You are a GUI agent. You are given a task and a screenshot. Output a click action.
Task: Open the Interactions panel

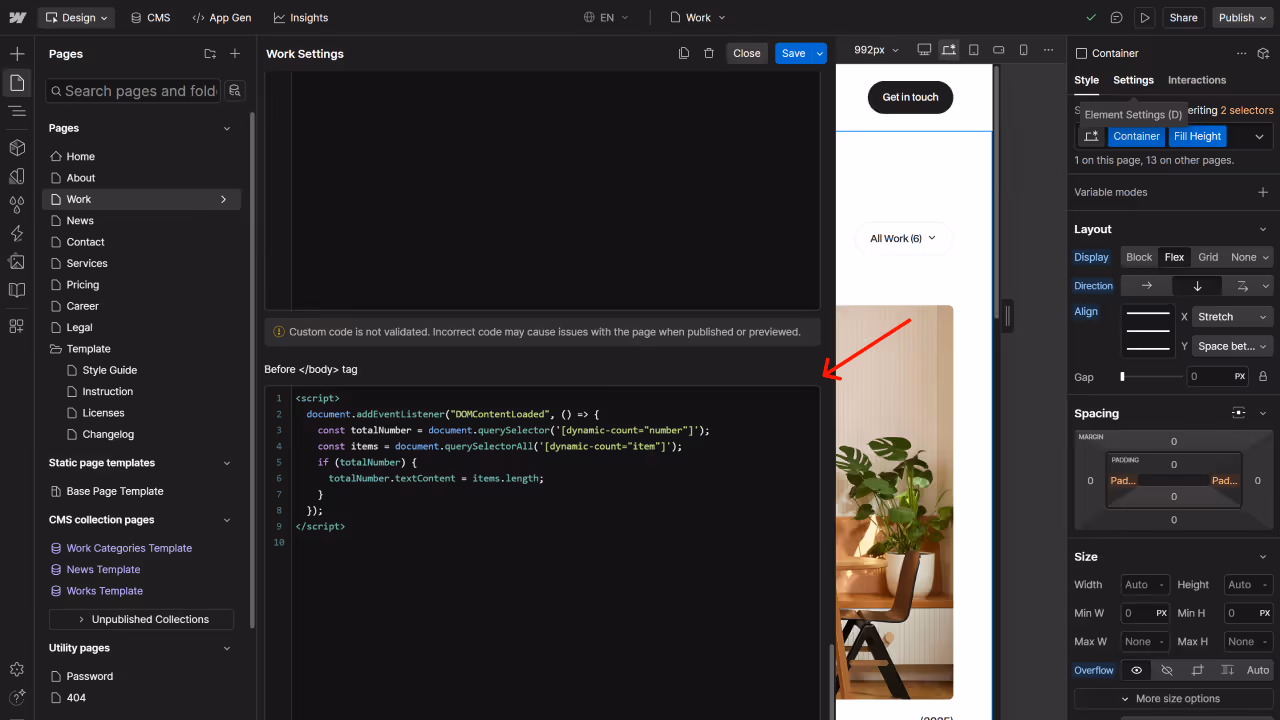pos(16,232)
